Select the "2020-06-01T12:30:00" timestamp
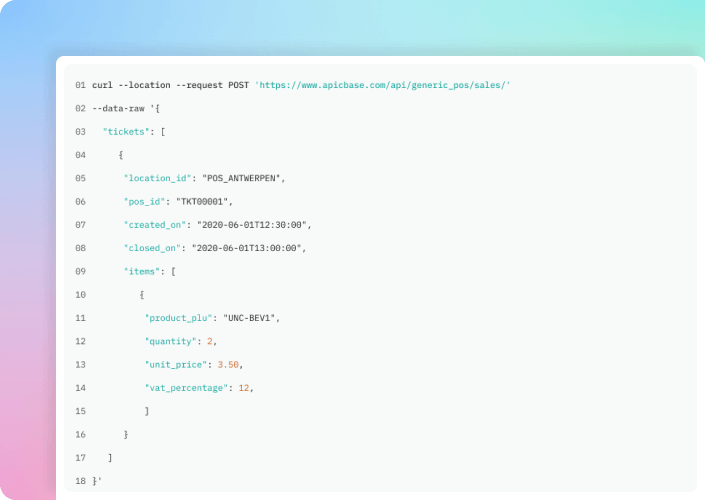This screenshot has width=705, height=503. (252, 225)
